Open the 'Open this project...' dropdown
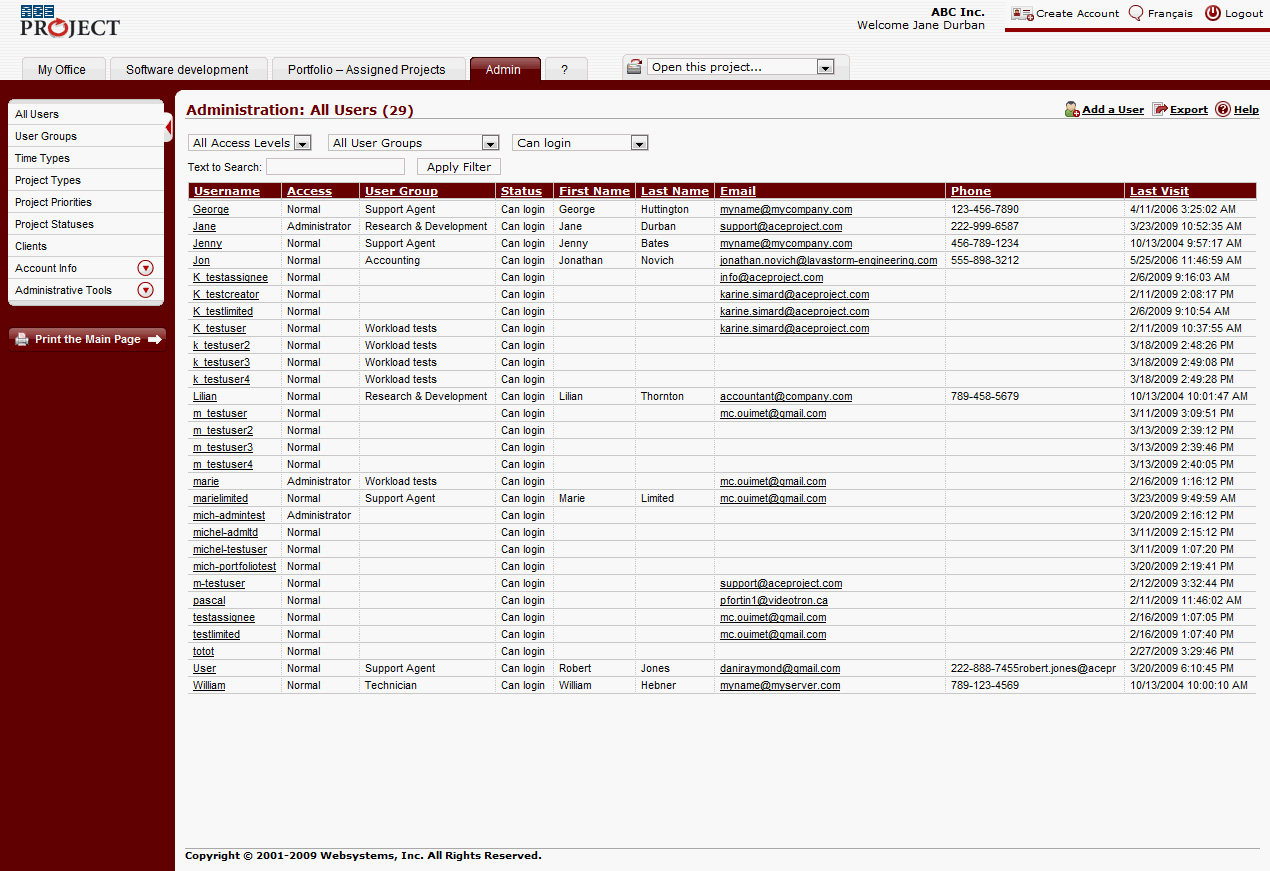Viewport: 1270px width, 871px height. pyautogui.click(x=741, y=67)
